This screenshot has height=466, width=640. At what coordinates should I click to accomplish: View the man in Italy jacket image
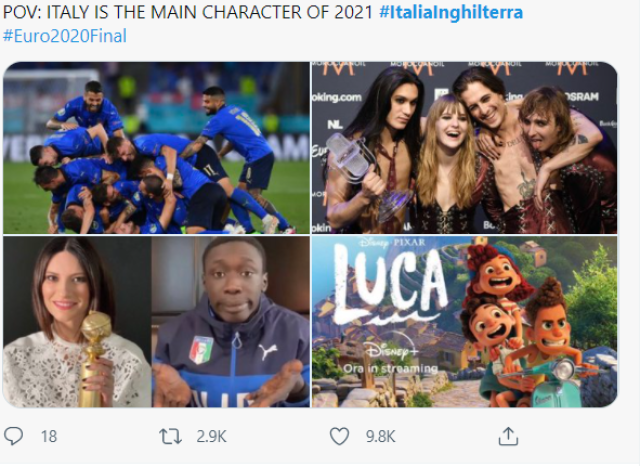230,321
